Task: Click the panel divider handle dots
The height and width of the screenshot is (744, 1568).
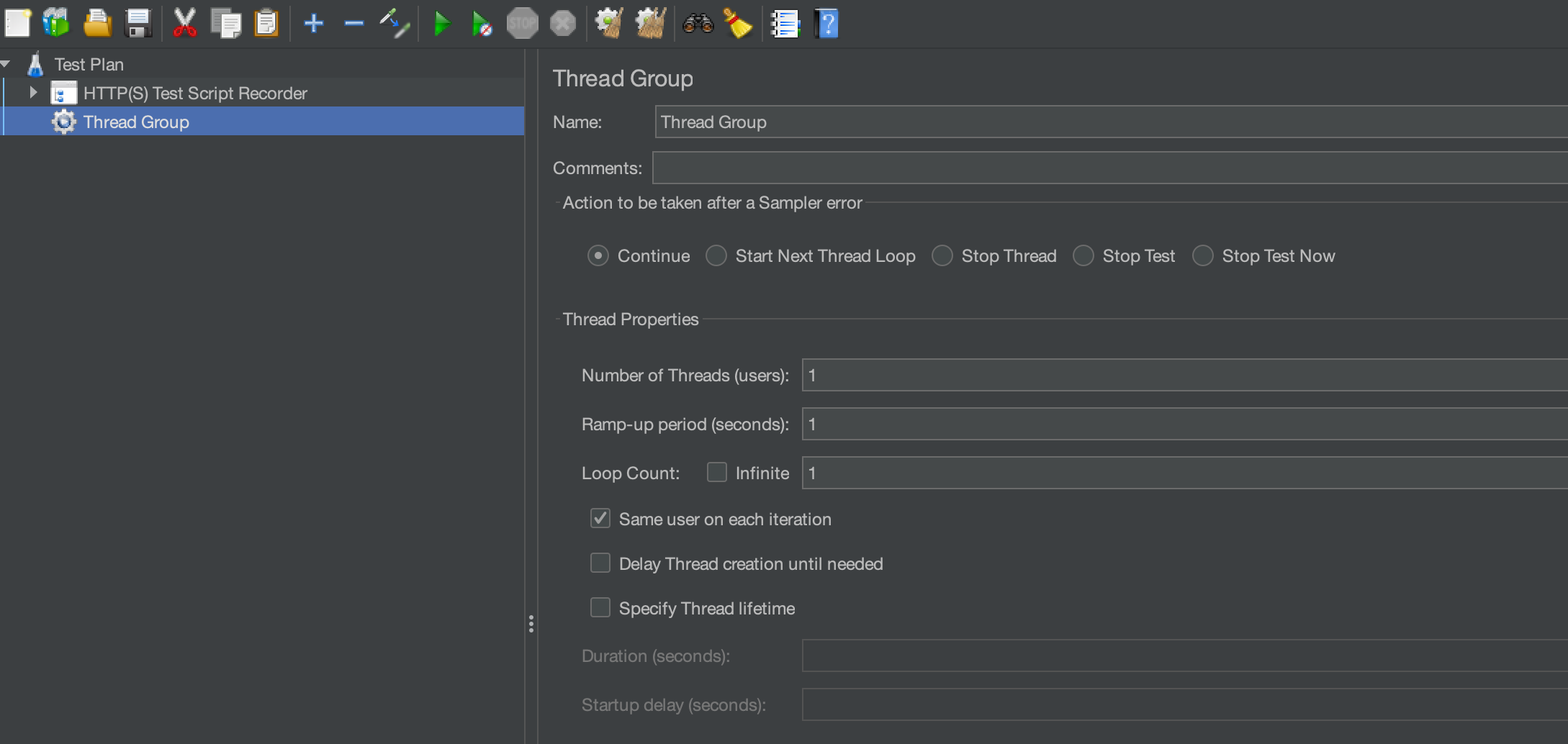Action: tap(531, 624)
